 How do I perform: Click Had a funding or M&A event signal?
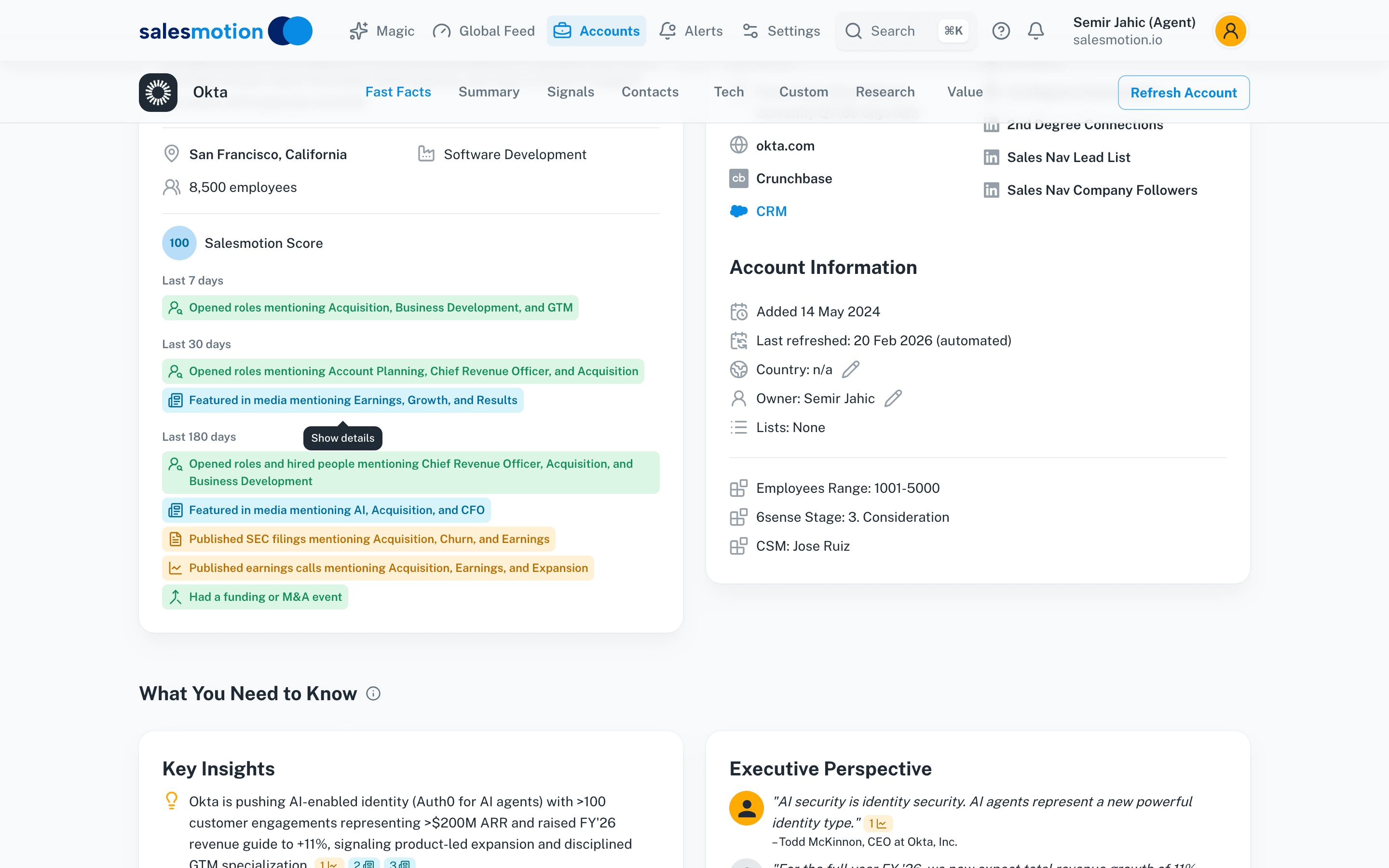[255, 597]
